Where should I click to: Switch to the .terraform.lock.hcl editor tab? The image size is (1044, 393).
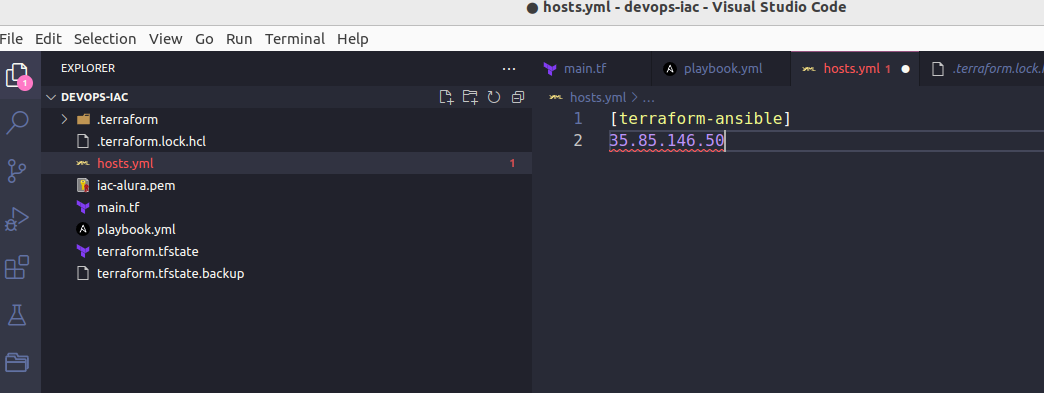pos(982,69)
